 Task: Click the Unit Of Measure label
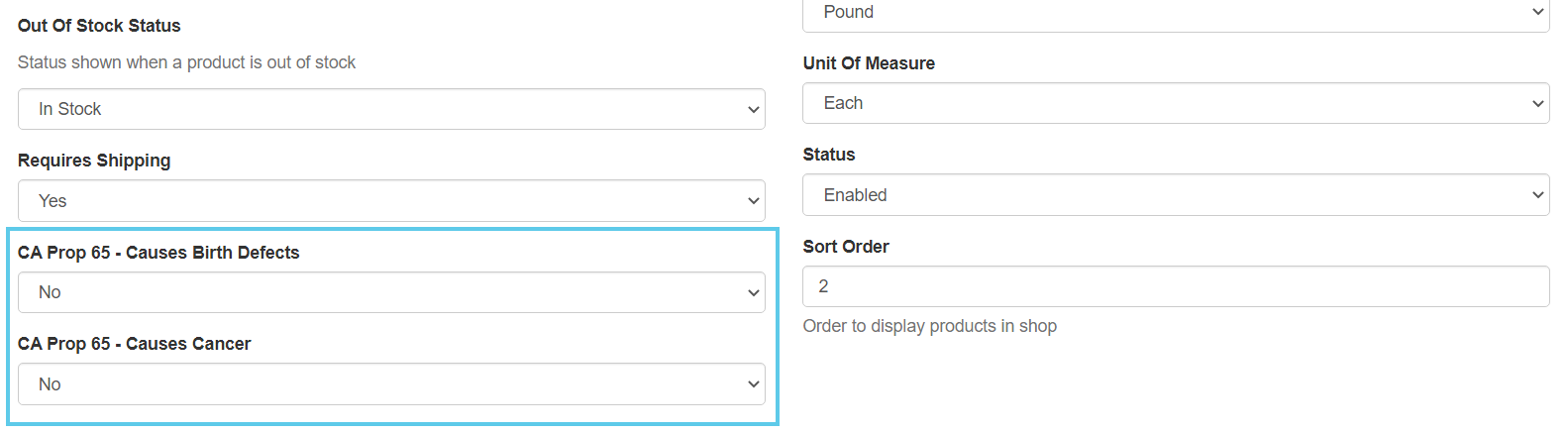(x=869, y=63)
